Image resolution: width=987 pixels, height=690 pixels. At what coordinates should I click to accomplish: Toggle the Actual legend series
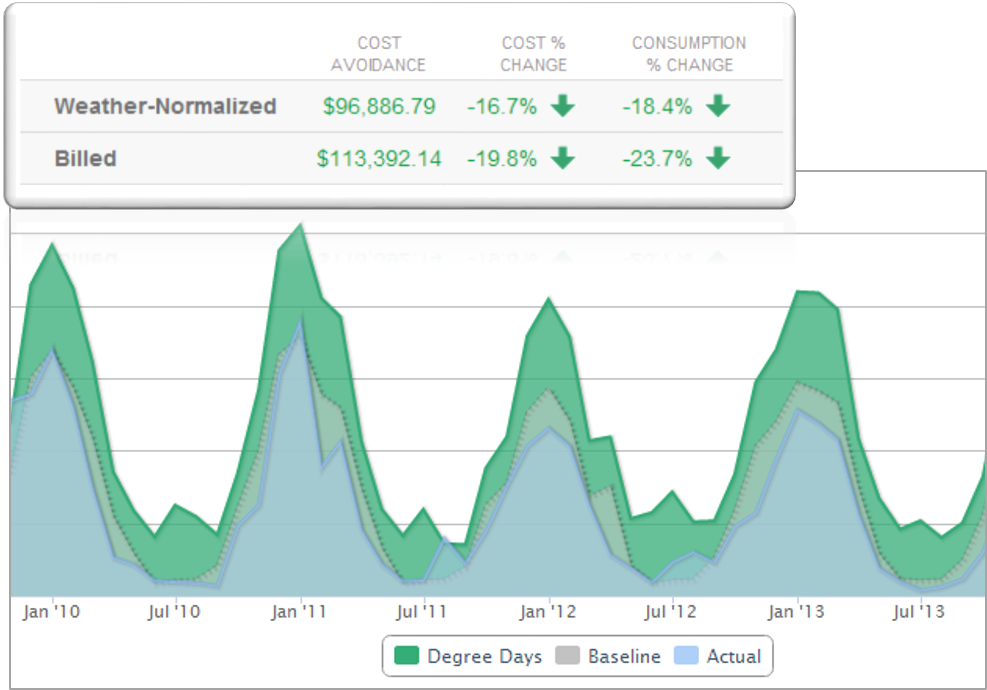[718, 656]
